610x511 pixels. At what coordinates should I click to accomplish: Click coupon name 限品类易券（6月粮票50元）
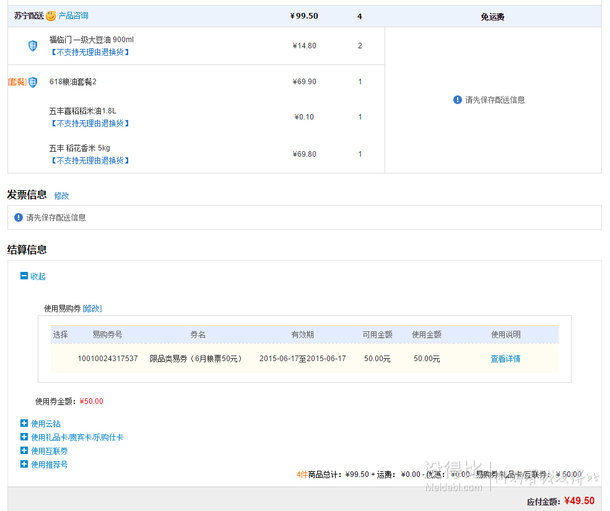pos(196,359)
